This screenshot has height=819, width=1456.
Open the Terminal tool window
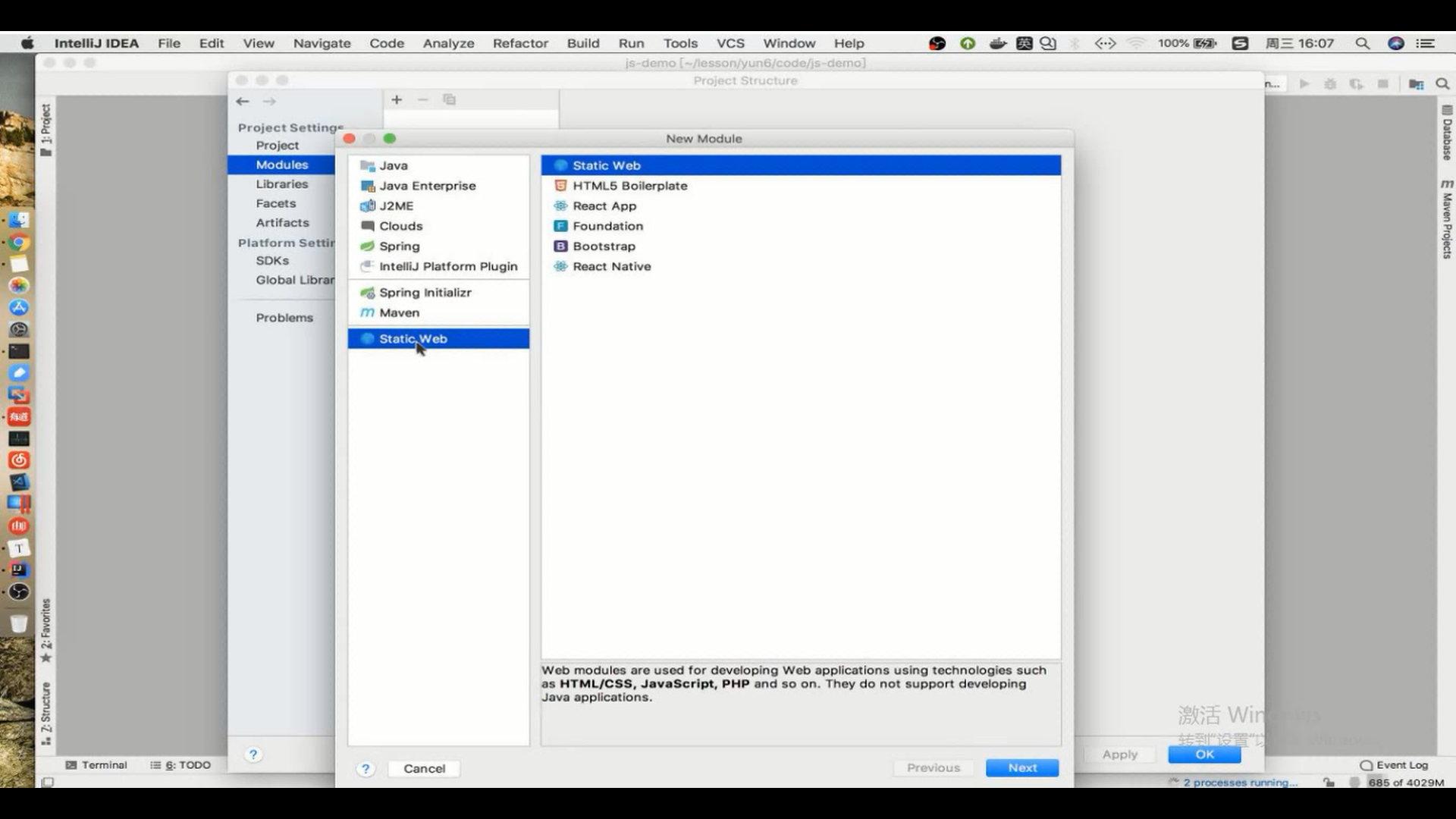point(96,764)
